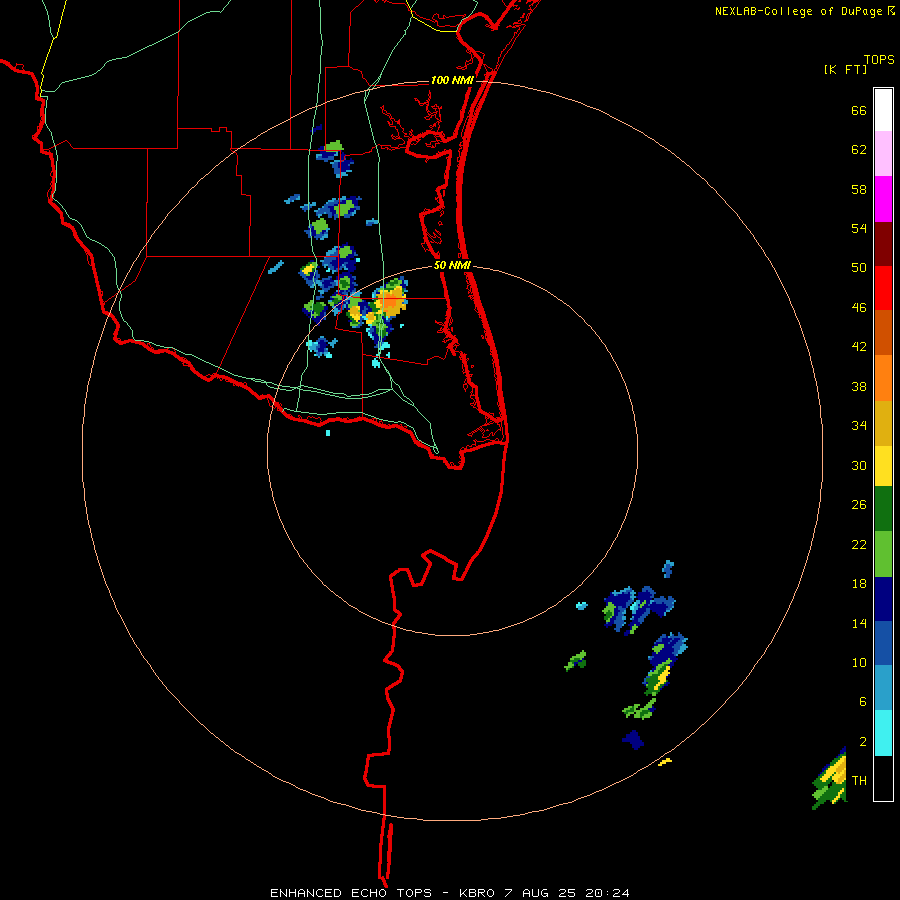Click the '42' legend value
This screenshot has width=900, height=900.
point(859,347)
